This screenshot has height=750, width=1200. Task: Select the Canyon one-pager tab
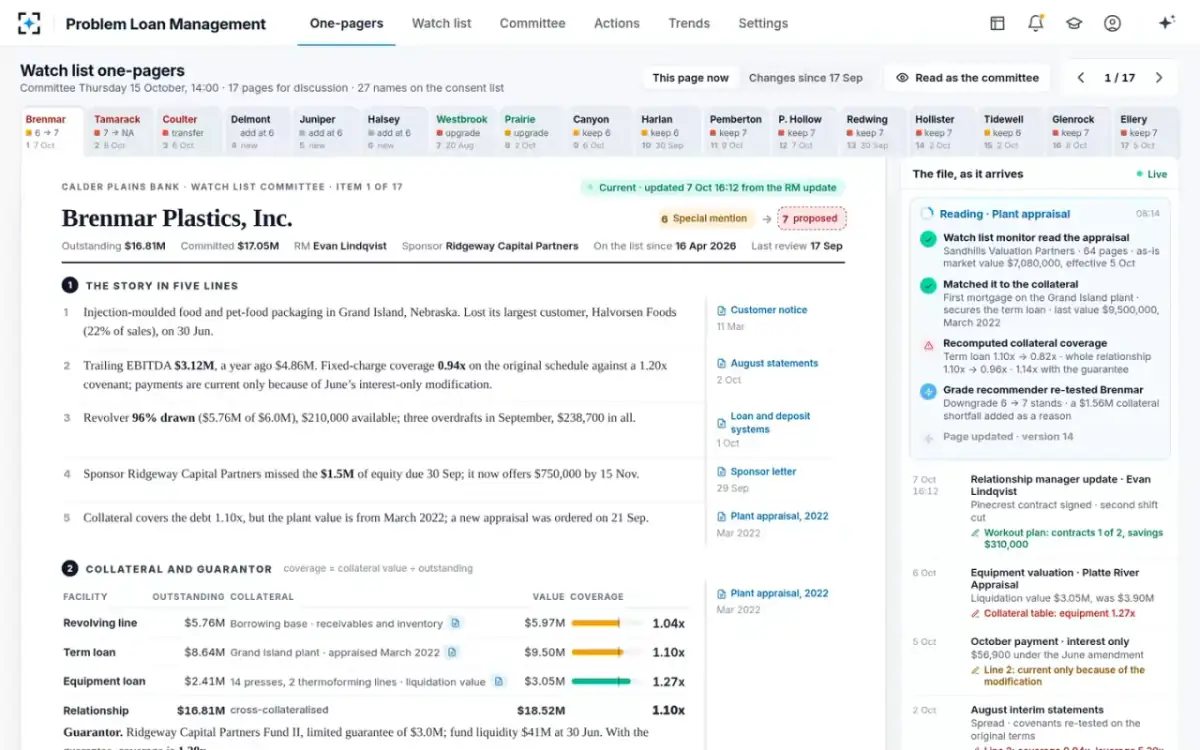pyautogui.click(x=600, y=132)
